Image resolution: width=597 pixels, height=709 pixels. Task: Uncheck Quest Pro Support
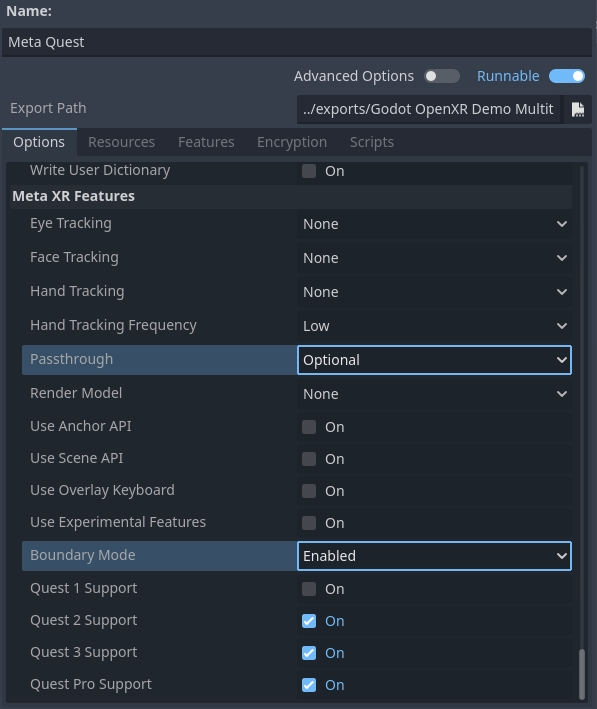click(x=309, y=685)
